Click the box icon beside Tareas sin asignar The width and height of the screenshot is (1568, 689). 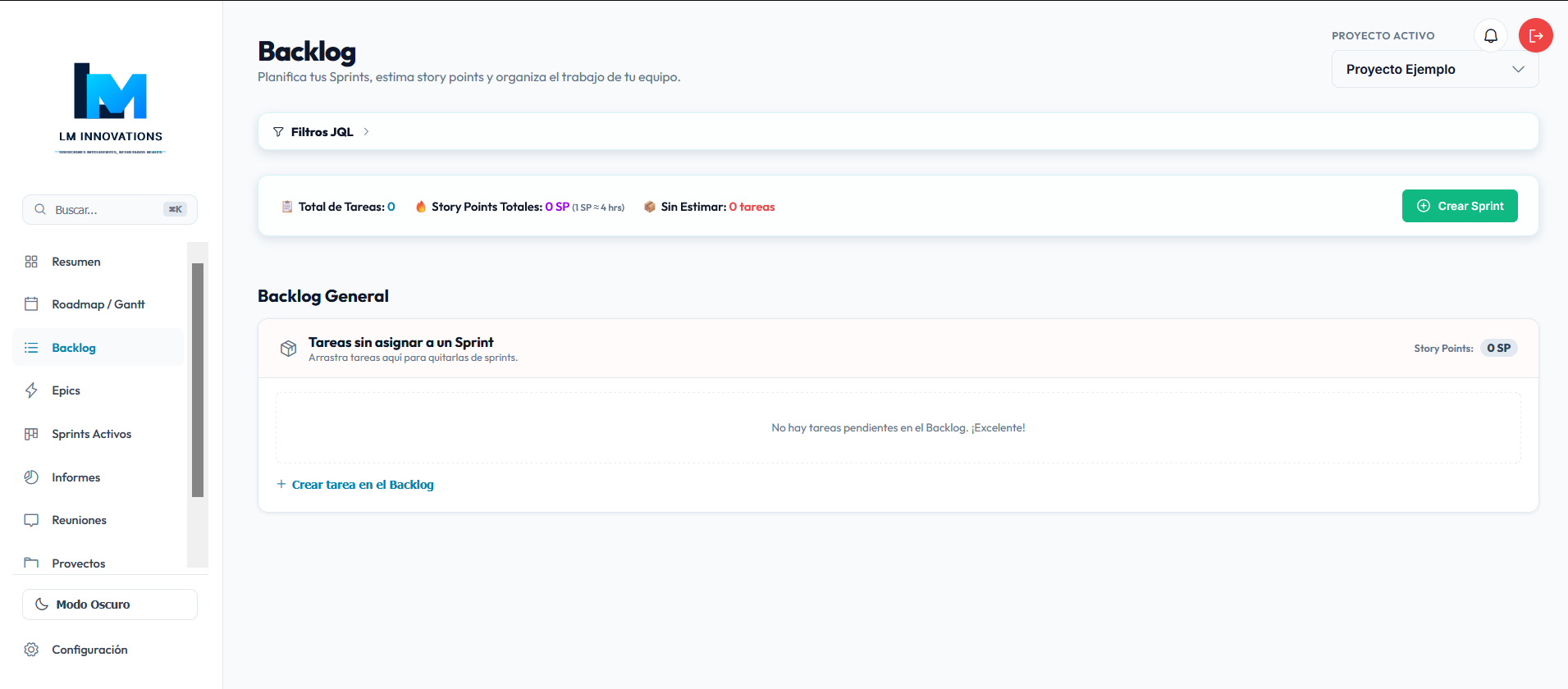coord(288,349)
